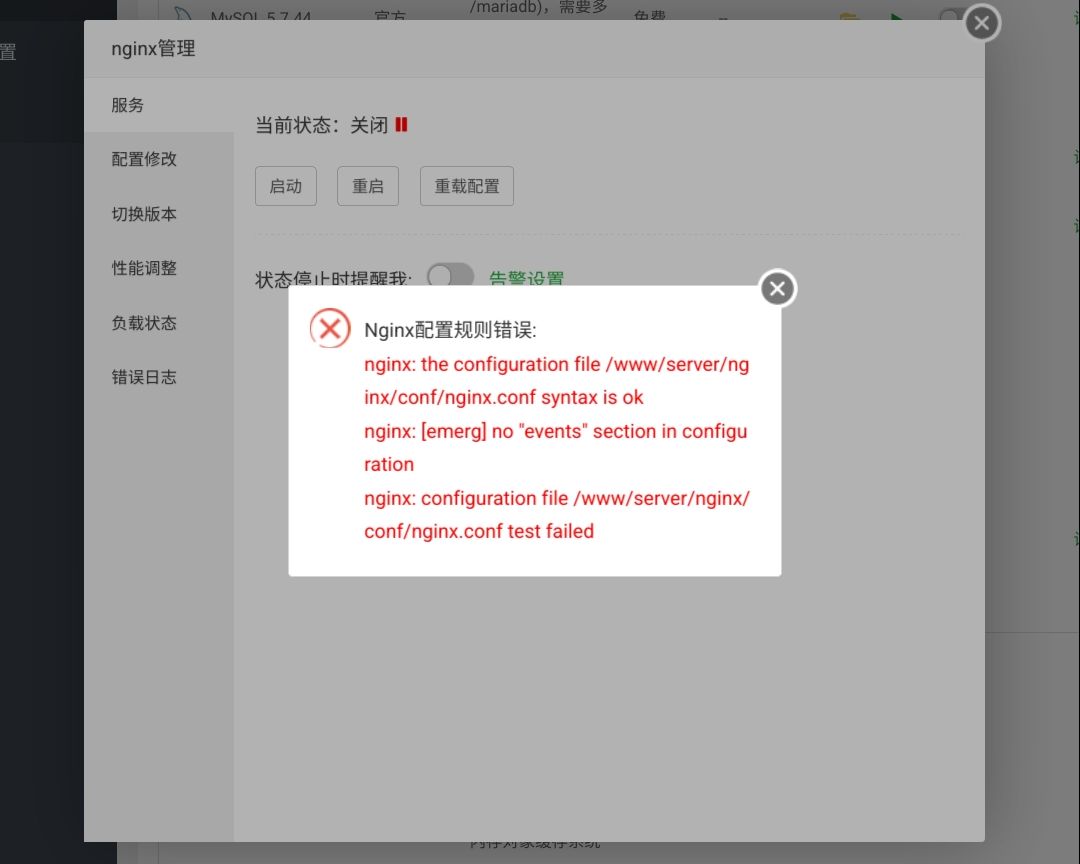The width and height of the screenshot is (1080, 864).
Task: Open the 告警设置 link
Action: point(527,278)
